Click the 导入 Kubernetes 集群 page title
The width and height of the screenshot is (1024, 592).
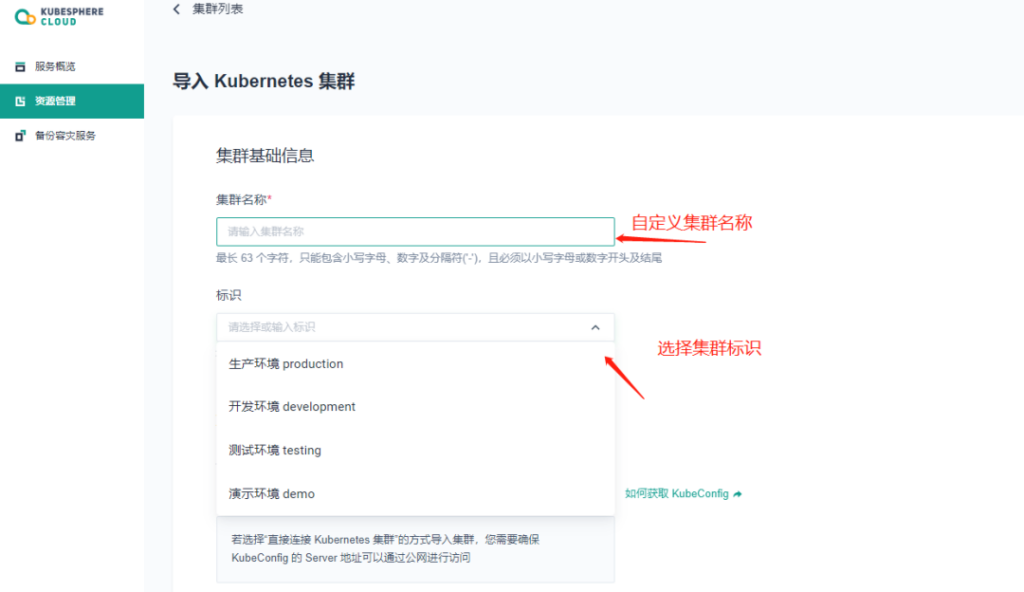click(x=264, y=81)
